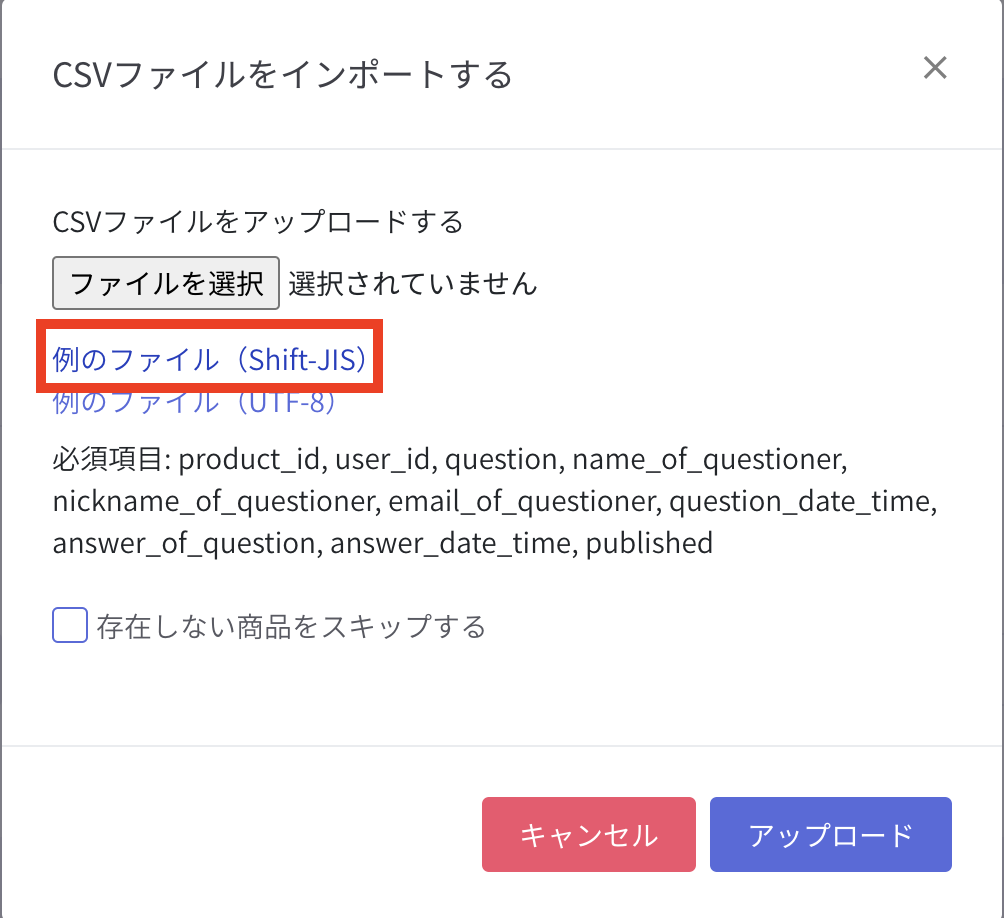The image size is (1004, 918).
Task: Click the 存在しない商品をスキップする checkbox label
Action: [291, 628]
